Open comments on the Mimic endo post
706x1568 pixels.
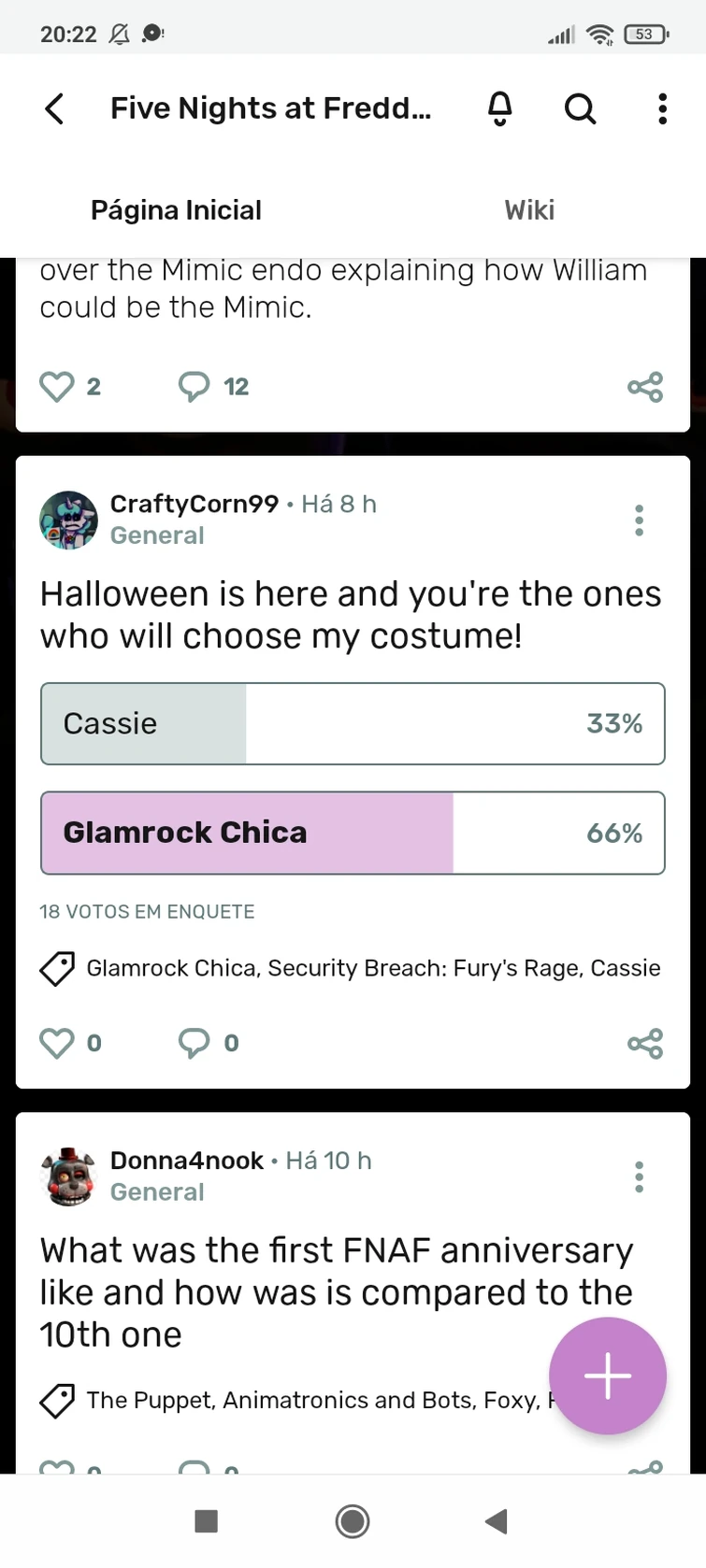coord(195,386)
